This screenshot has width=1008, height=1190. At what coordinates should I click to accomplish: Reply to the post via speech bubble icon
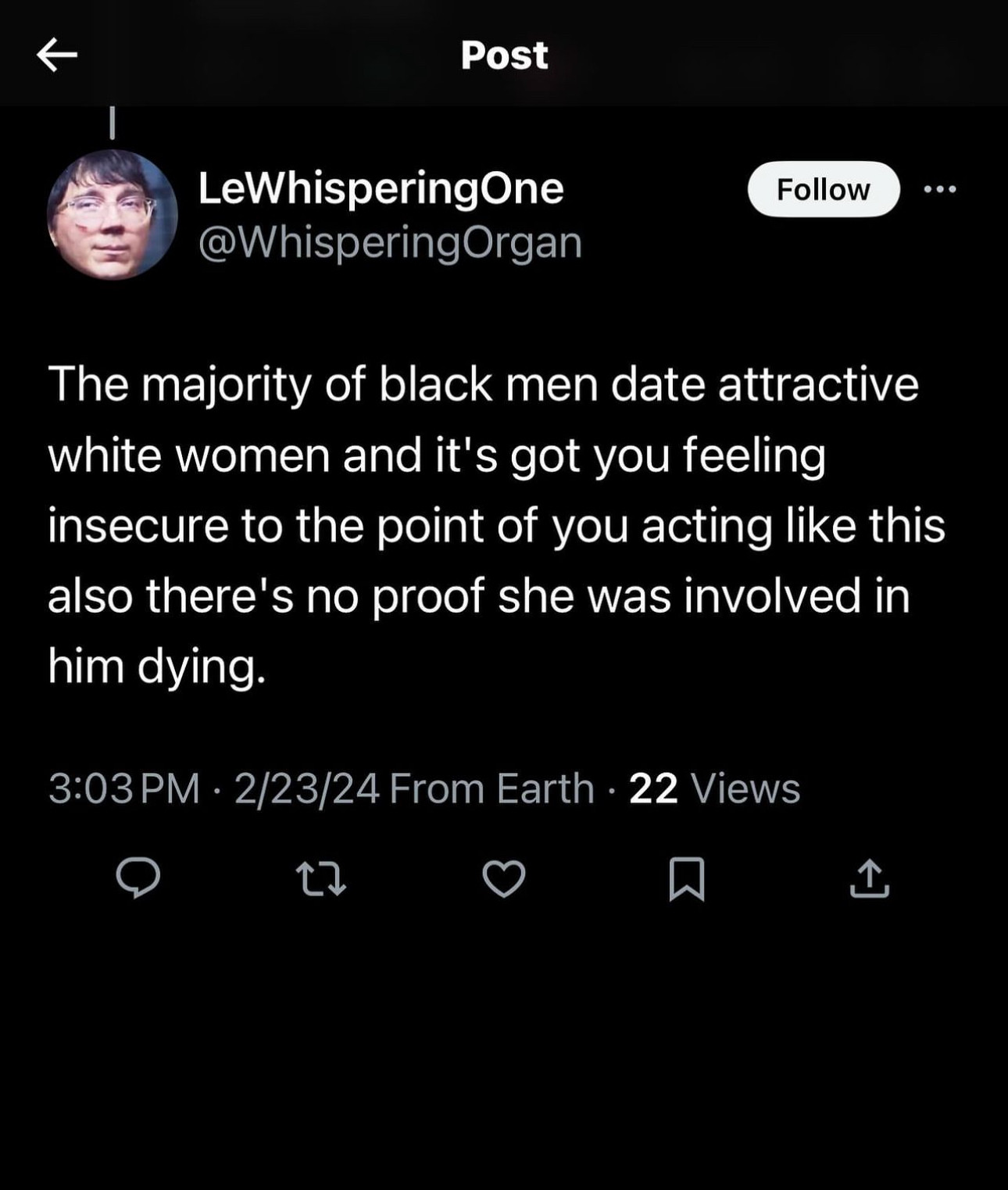tap(138, 877)
